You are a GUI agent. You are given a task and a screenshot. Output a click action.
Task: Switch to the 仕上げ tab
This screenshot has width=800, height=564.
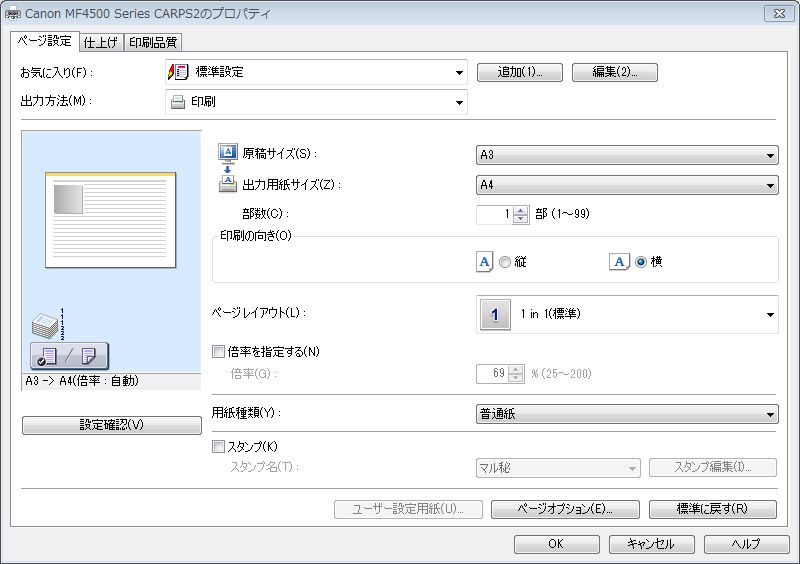pos(101,42)
